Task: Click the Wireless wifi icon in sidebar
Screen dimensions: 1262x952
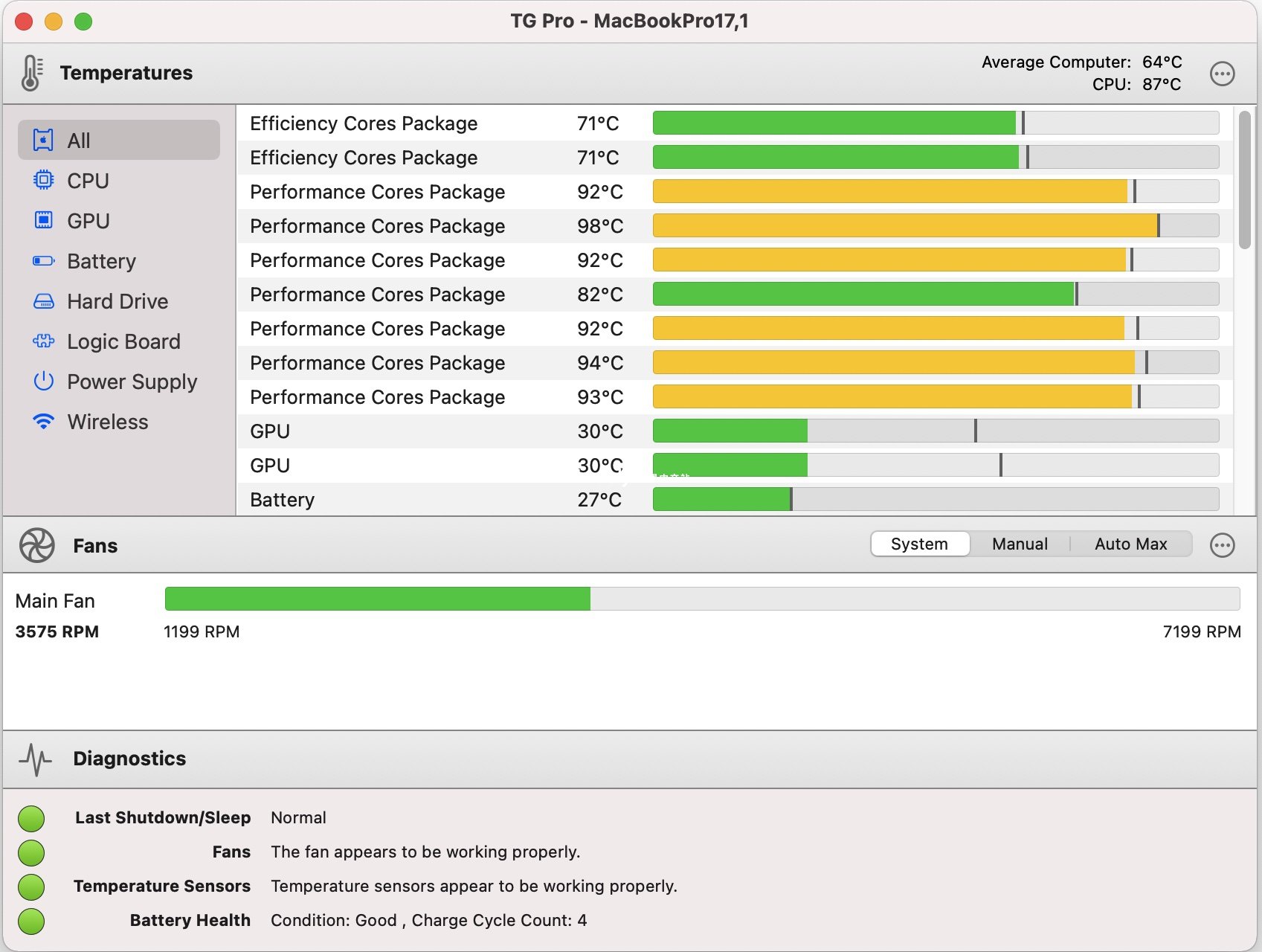Action: point(44,422)
